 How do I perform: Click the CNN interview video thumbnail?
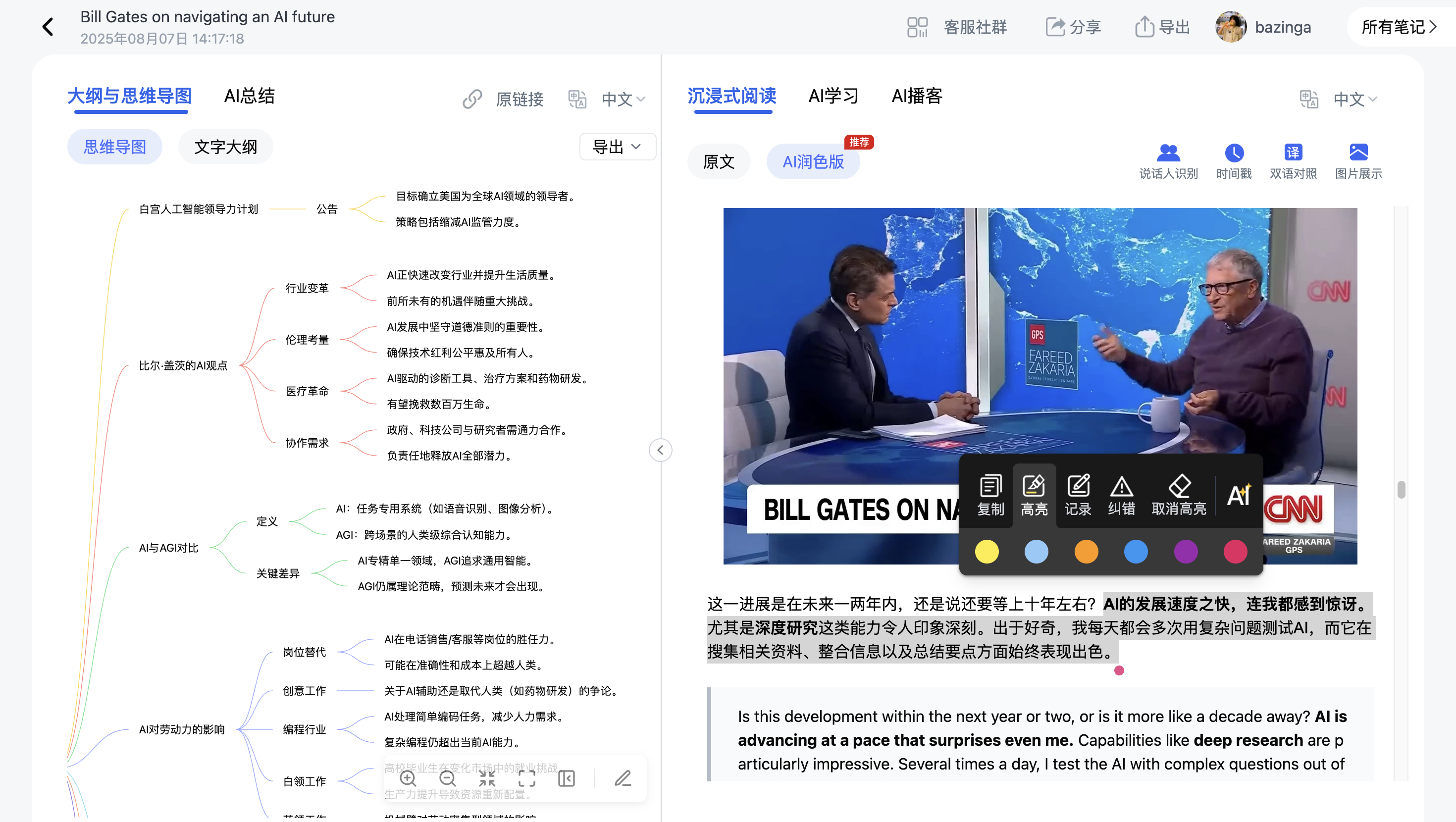pos(1040,386)
